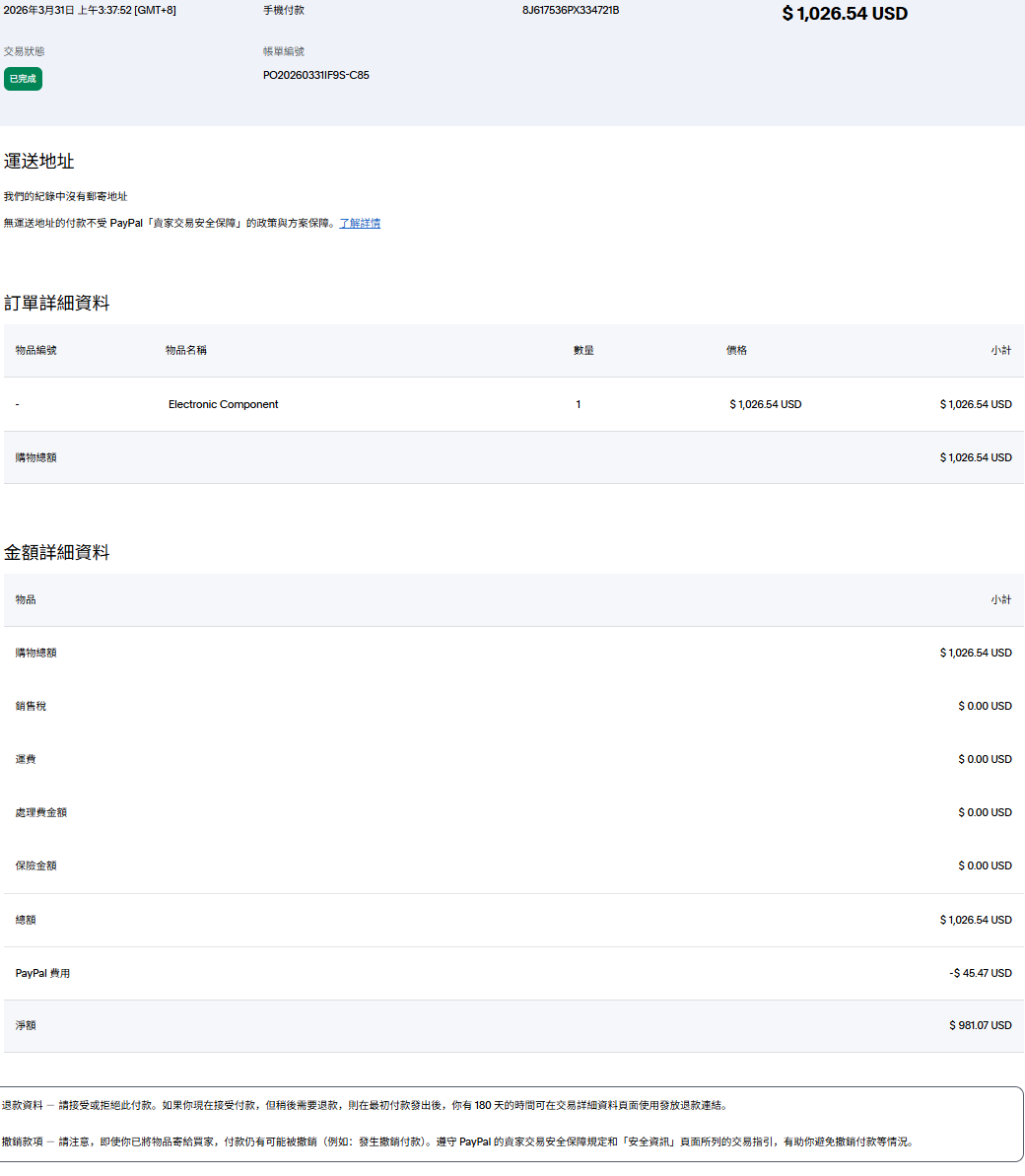Screen dimensions: 1025x1176
Task: Click the 價格 column header
Action: (x=736, y=350)
